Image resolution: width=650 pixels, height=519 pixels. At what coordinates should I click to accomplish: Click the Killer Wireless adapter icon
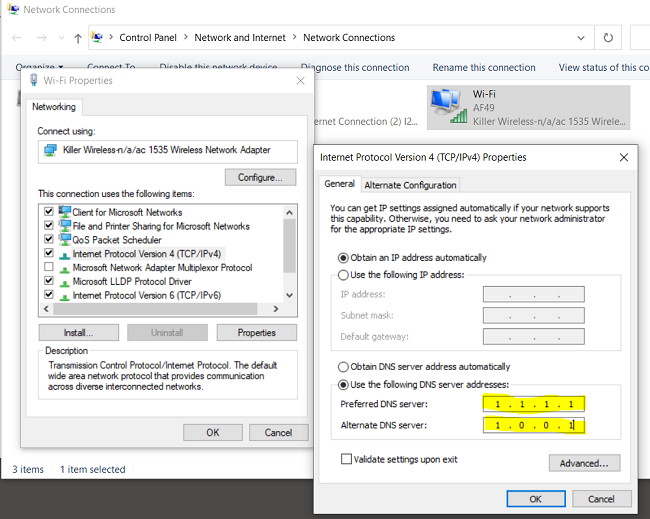[50, 150]
